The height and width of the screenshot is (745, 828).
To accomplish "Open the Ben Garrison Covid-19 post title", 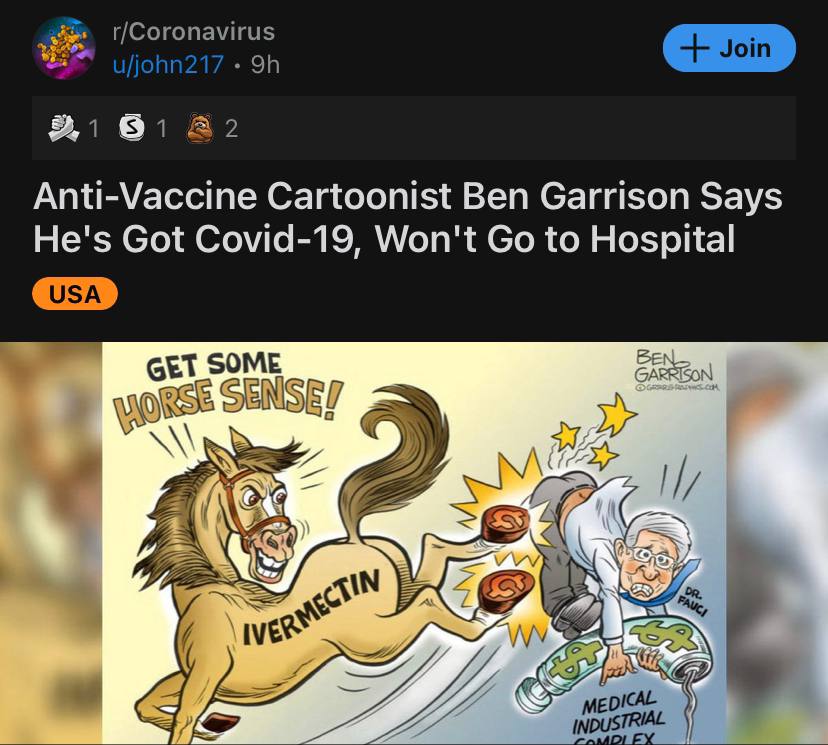I will pos(408,217).
